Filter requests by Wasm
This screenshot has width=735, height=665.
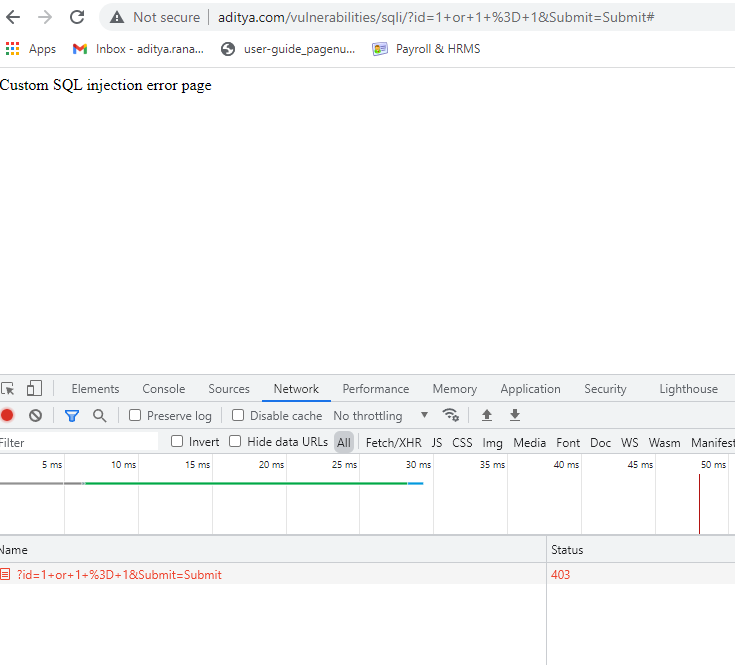click(x=664, y=442)
